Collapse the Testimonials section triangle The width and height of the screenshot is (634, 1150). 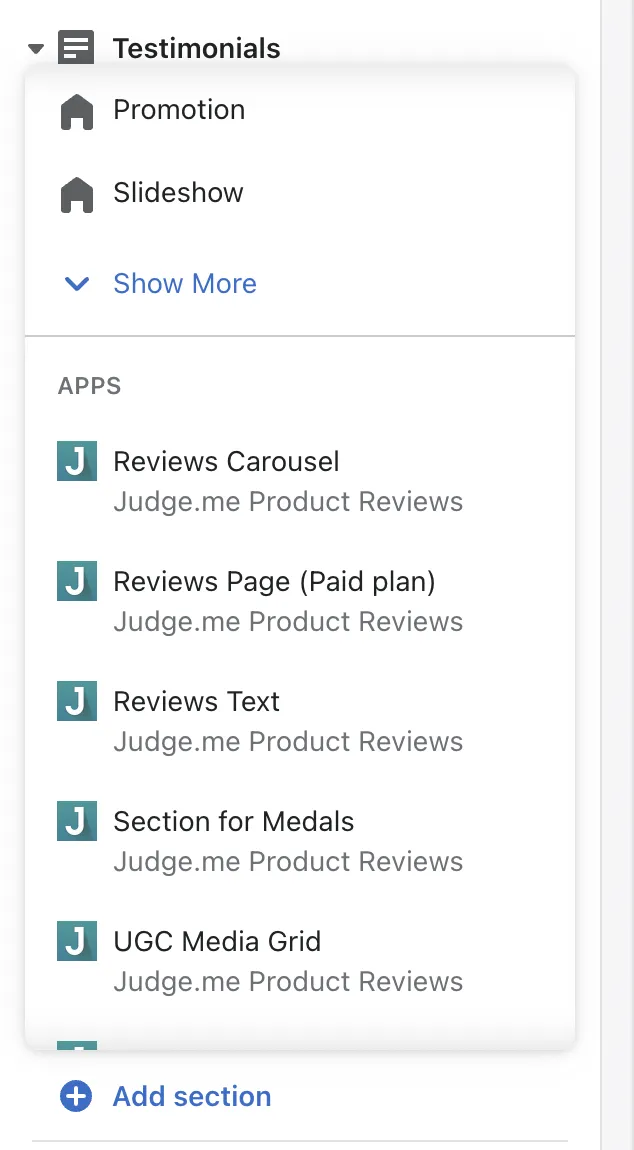point(36,49)
